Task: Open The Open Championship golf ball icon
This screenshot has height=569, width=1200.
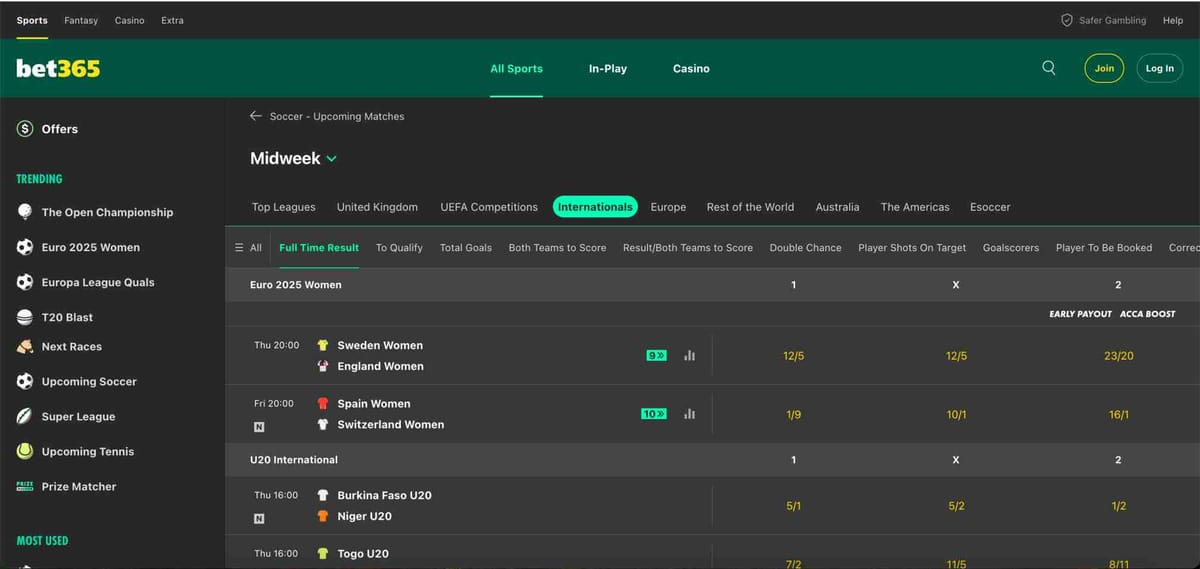Action: [x=25, y=212]
